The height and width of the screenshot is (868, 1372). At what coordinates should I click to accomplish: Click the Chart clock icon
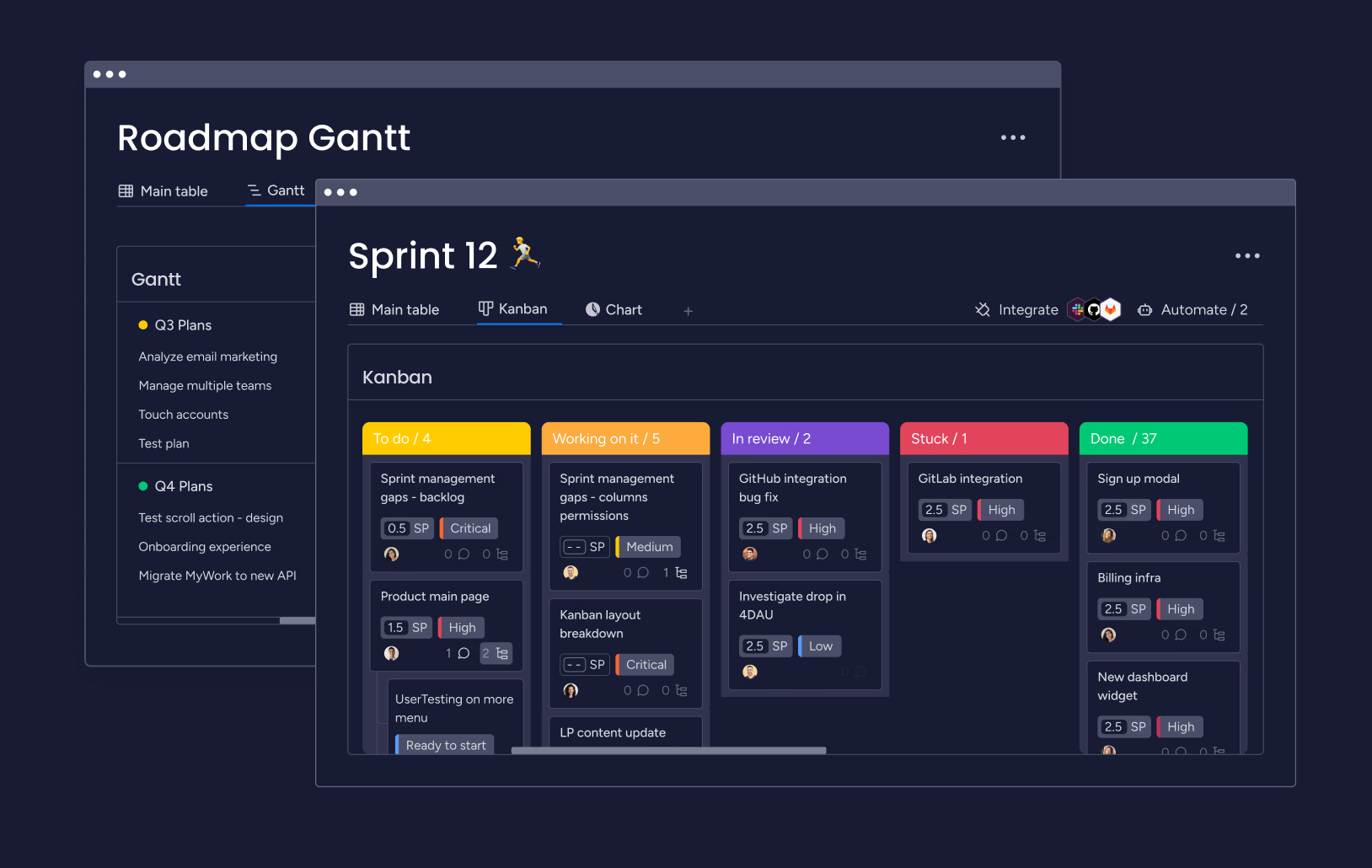point(593,309)
